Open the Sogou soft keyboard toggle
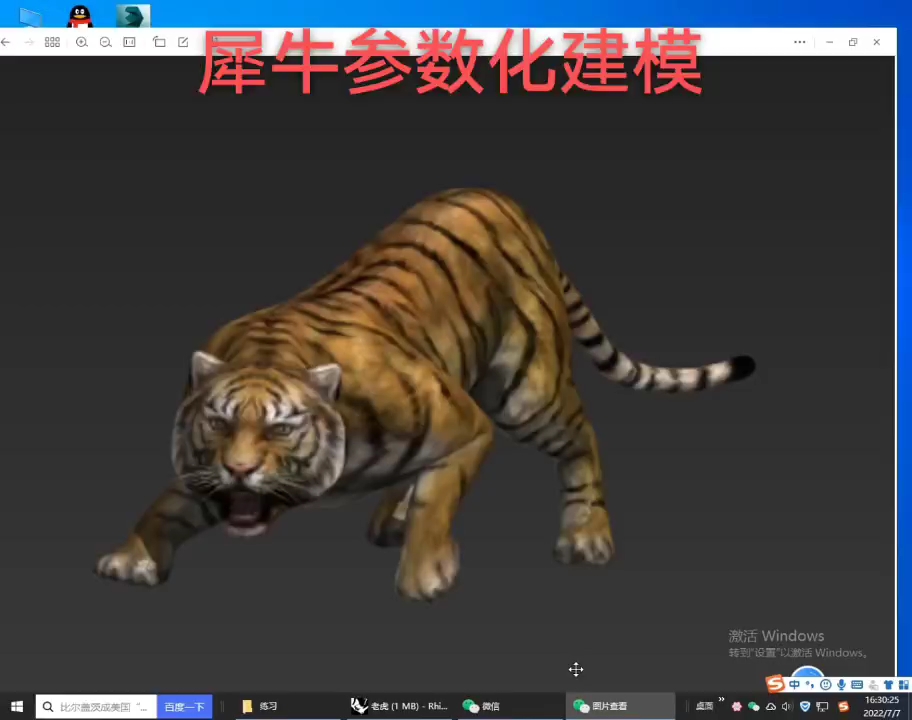This screenshot has height=720, width=912. [x=857, y=684]
